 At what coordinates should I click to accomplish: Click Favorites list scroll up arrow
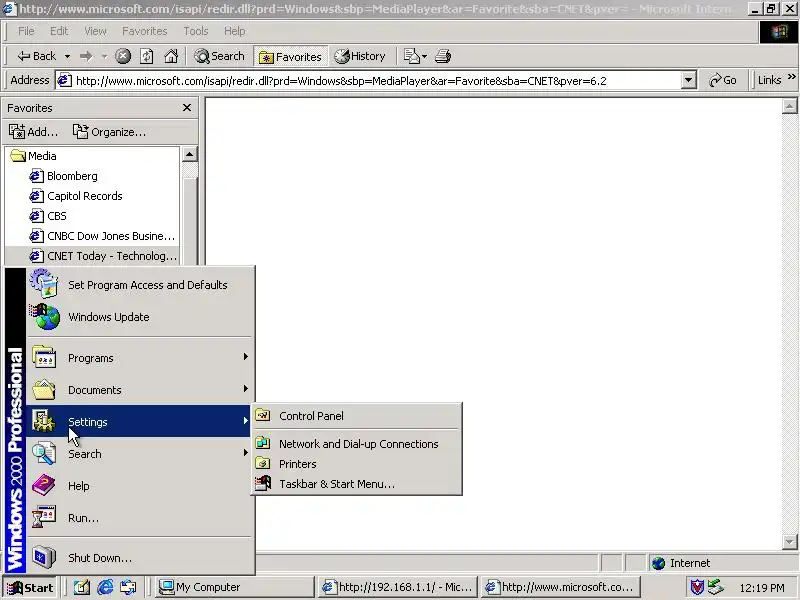tap(189, 154)
